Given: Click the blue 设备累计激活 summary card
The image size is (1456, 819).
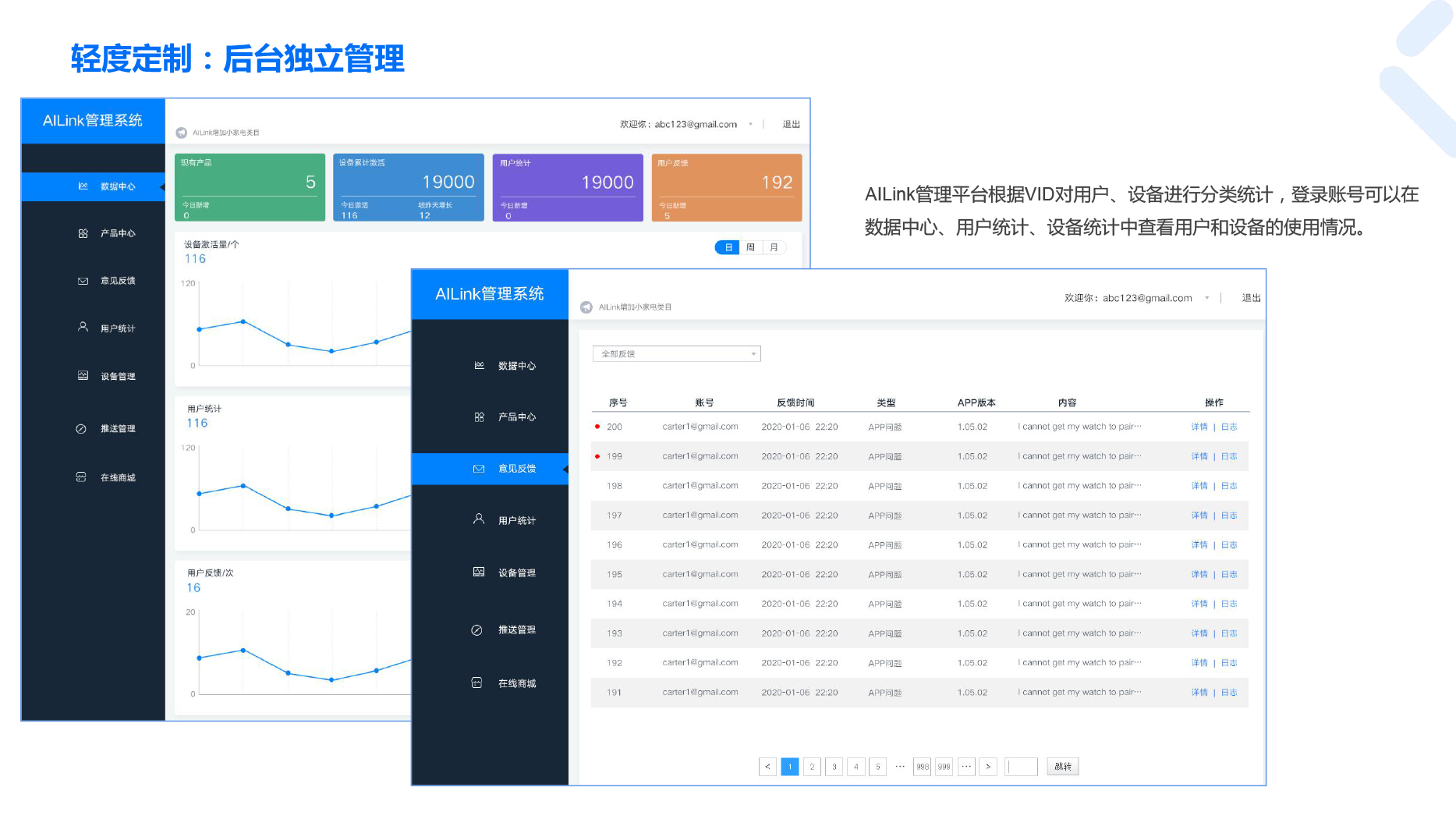Looking at the screenshot, I should pyautogui.click(x=409, y=187).
